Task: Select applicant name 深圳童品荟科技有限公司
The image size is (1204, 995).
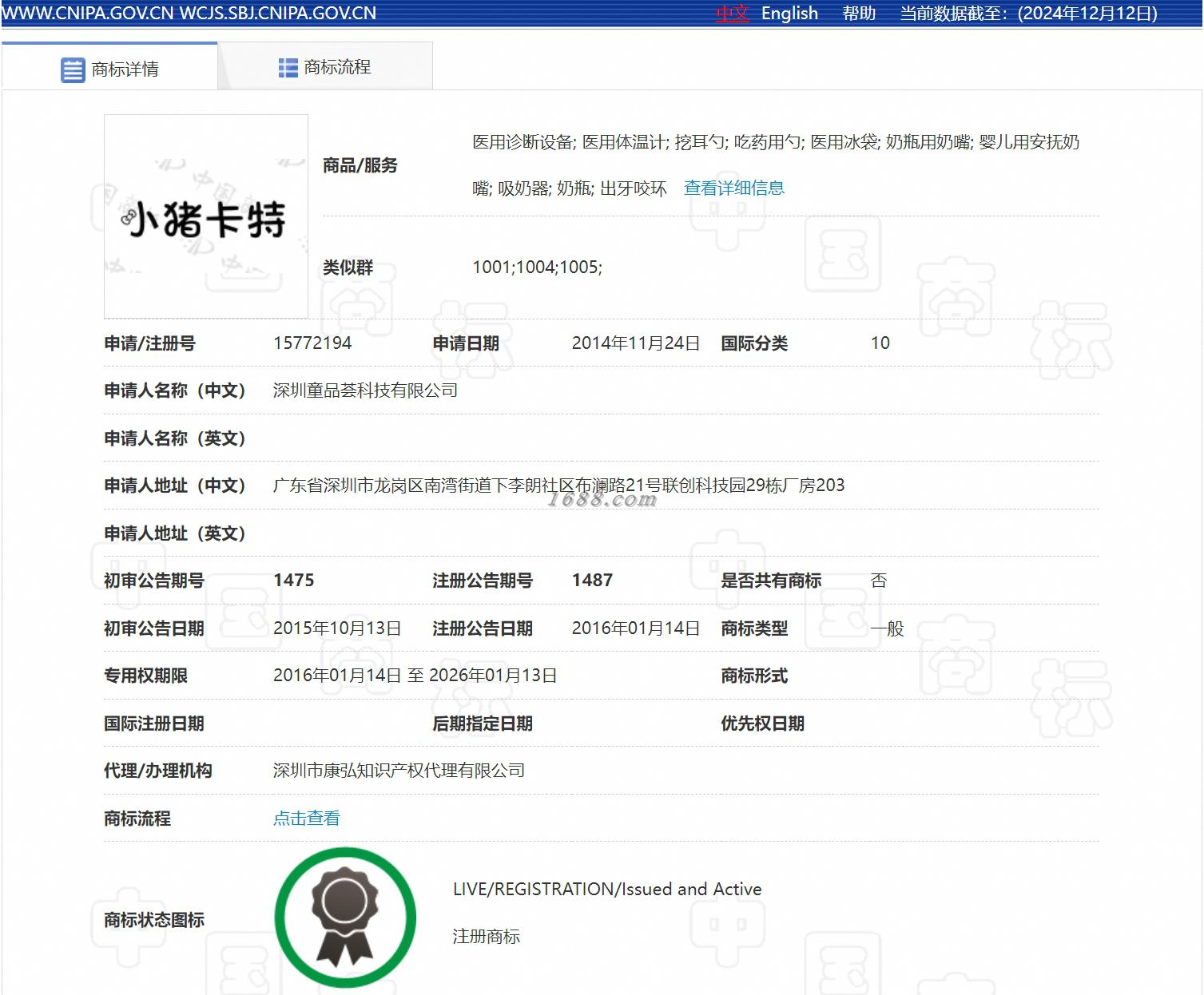Action: coord(366,390)
